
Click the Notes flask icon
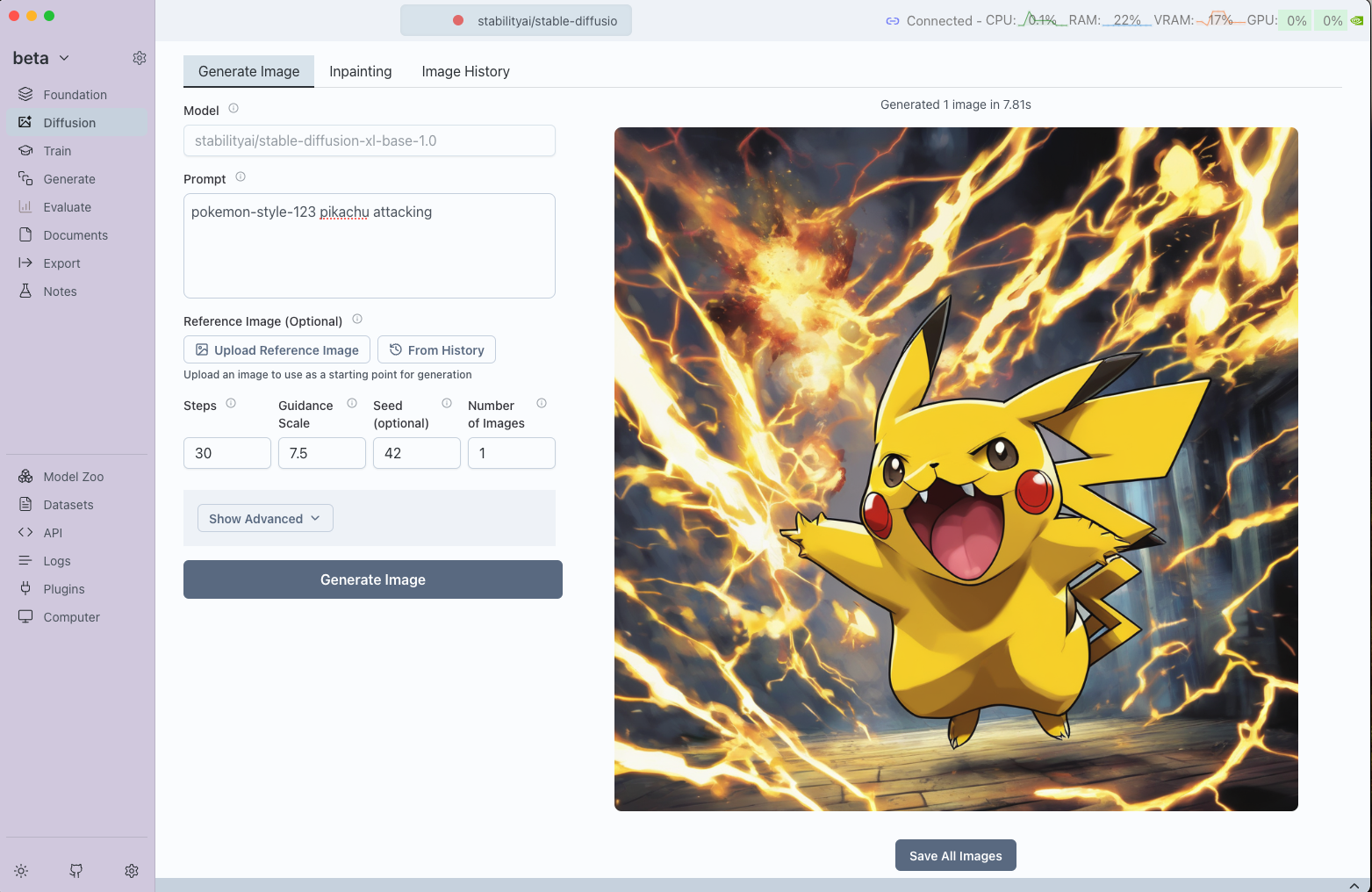(x=25, y=291)
